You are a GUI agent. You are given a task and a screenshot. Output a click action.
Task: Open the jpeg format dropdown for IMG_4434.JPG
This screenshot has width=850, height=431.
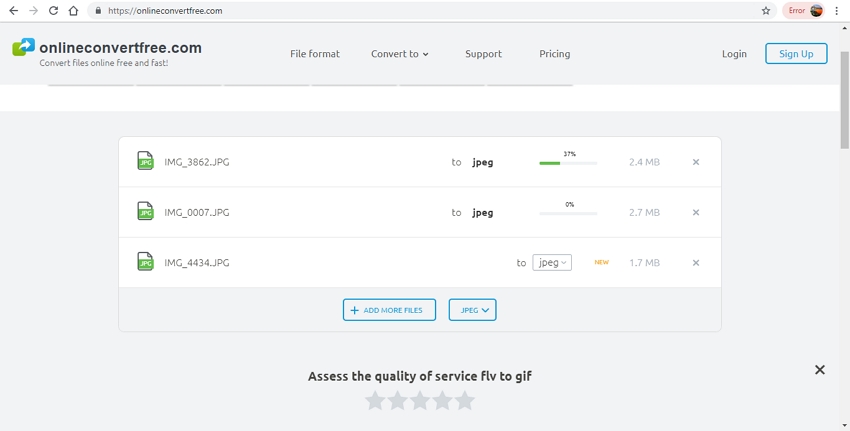tap(552, 263)
